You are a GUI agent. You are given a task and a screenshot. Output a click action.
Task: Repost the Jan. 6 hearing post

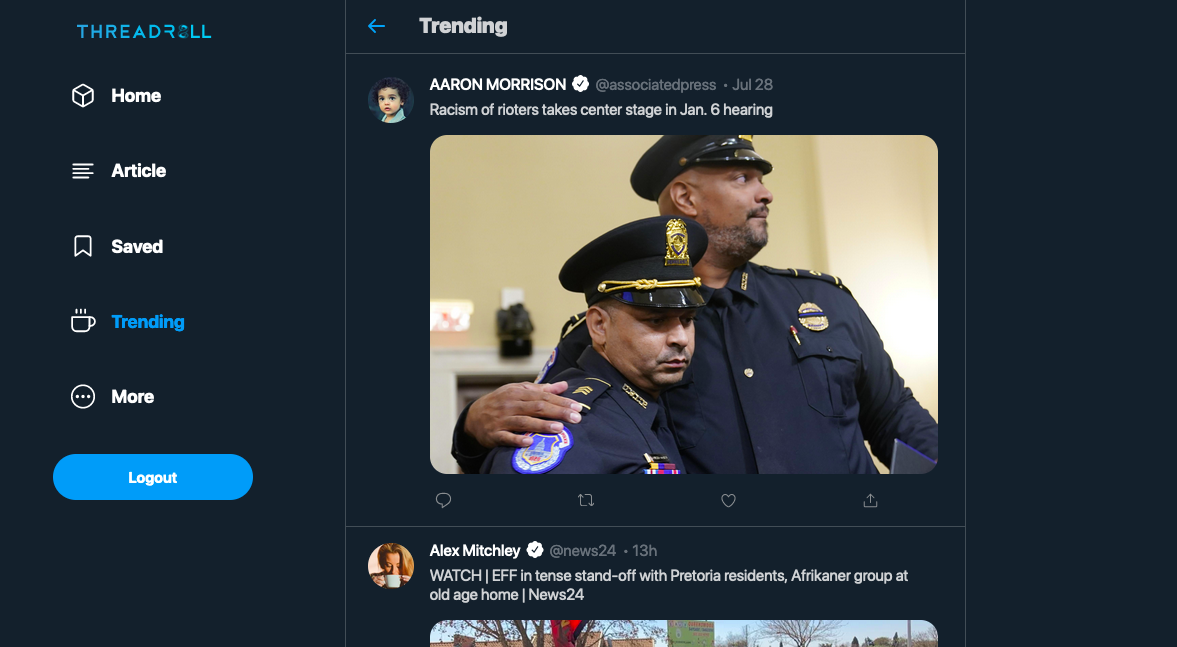point(586,500)
